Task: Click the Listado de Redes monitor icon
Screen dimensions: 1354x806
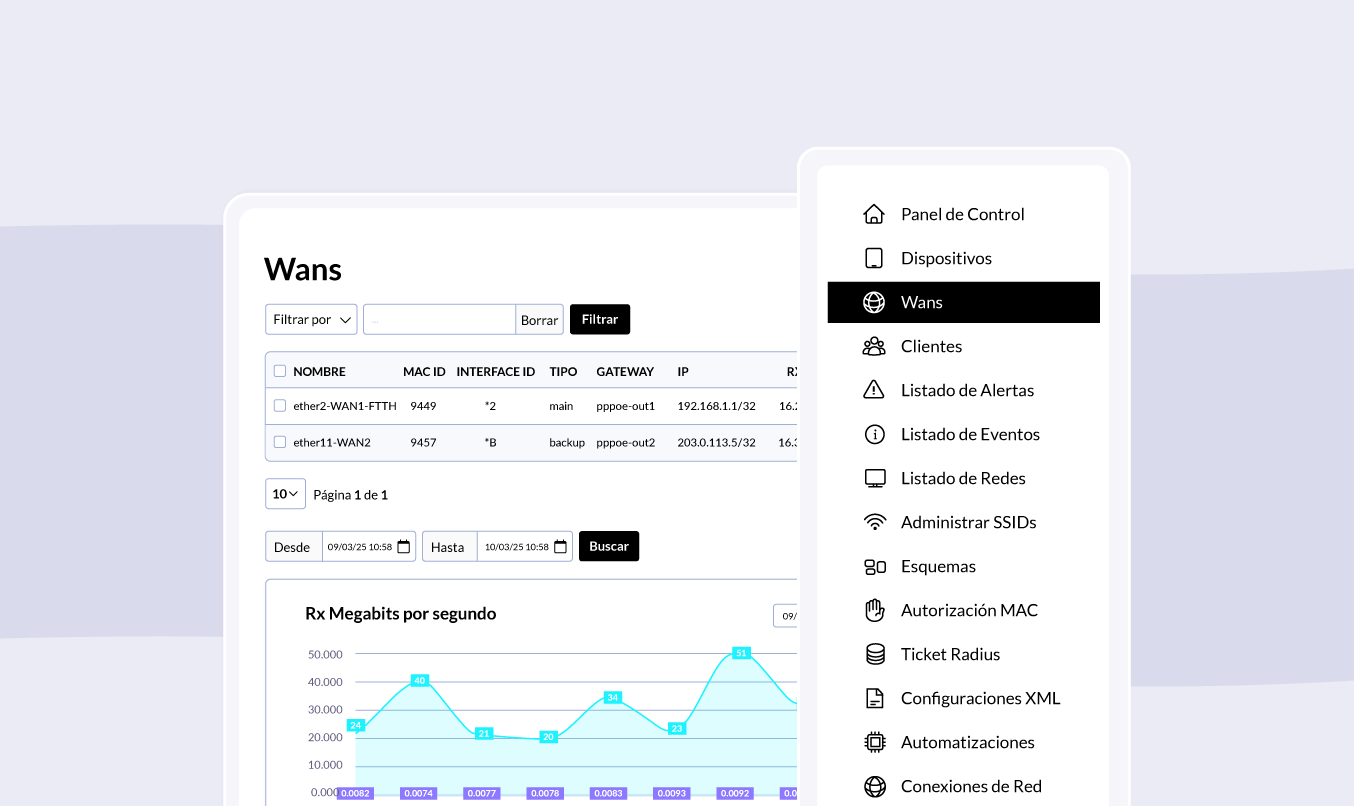Action: [874, 478]
